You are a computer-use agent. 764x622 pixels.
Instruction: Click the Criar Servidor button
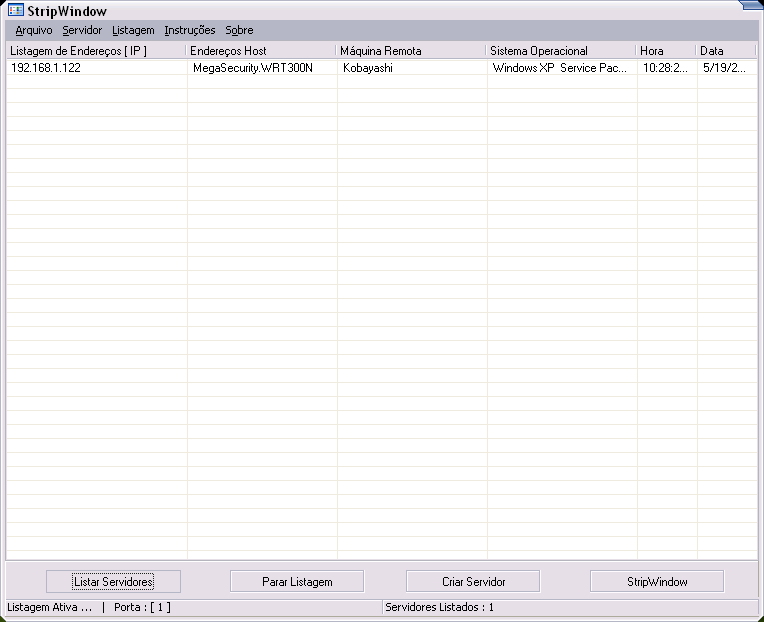473,582
